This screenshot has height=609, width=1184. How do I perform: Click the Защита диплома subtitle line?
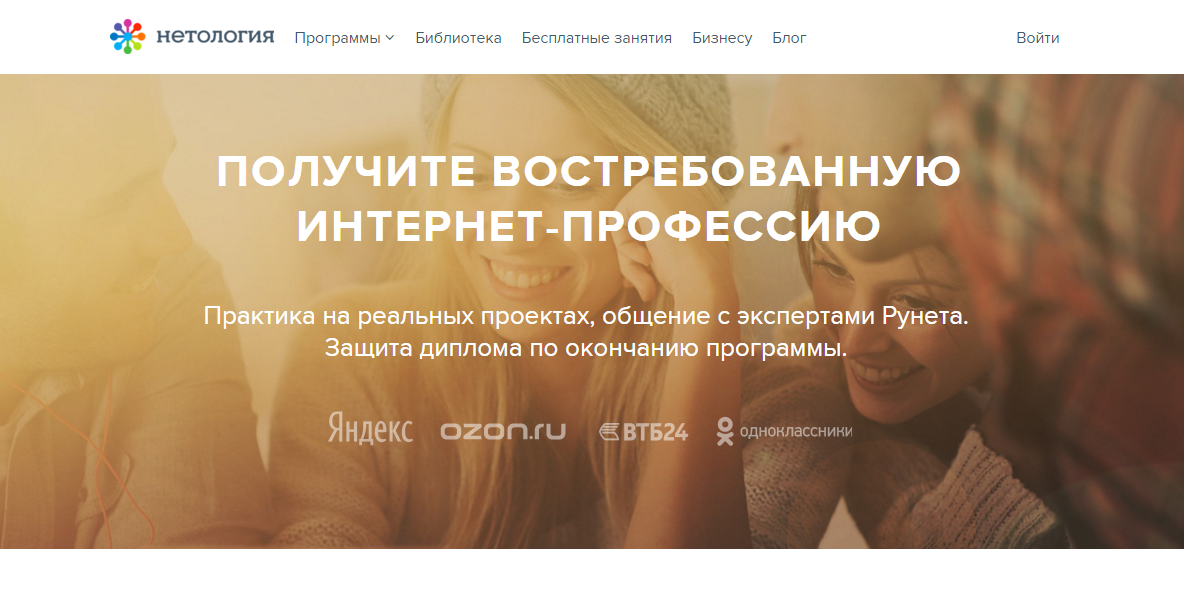(586, 348)
